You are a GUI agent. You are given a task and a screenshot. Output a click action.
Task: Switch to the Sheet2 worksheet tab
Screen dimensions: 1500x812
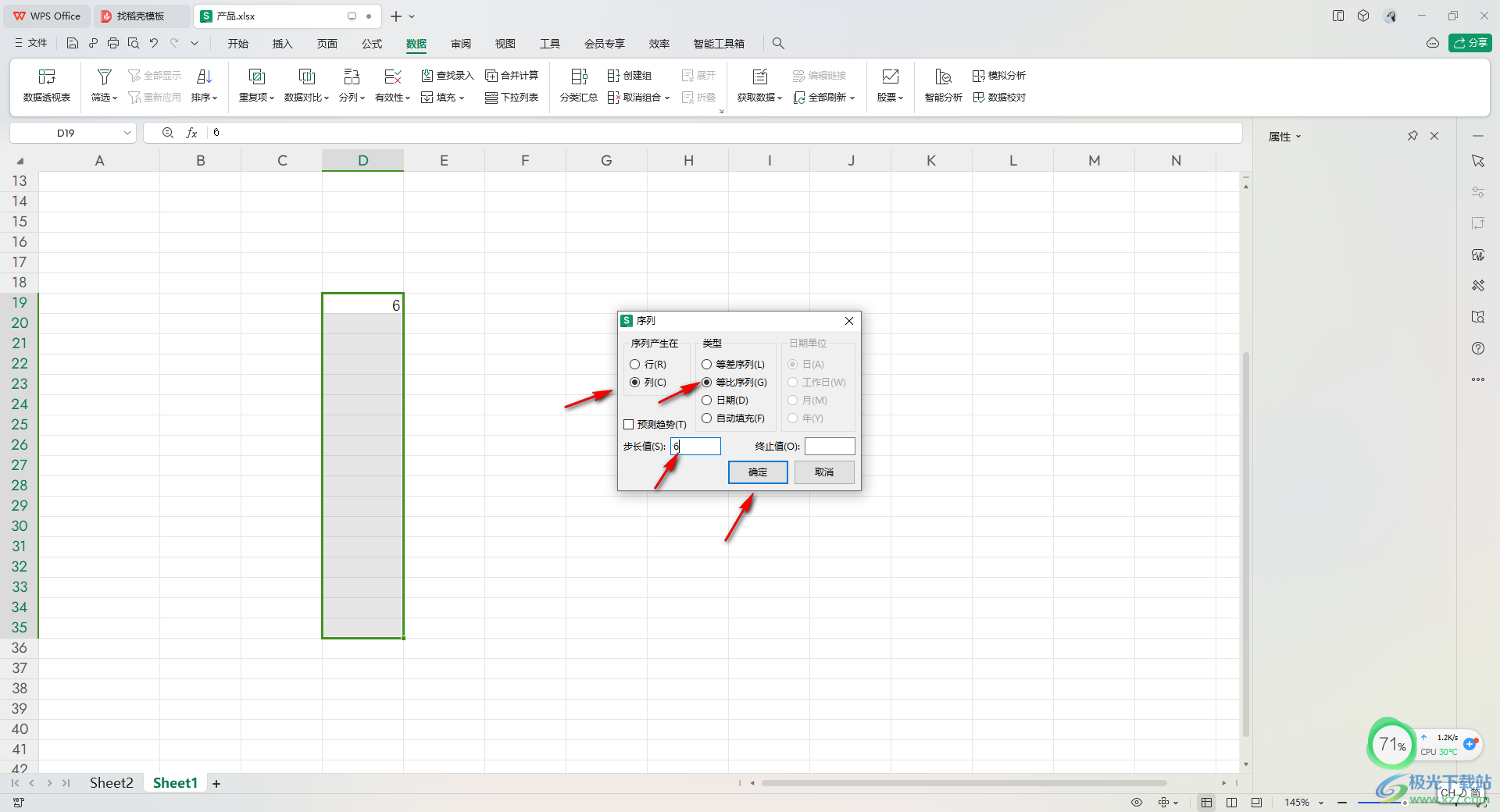[x=111, y=783]
